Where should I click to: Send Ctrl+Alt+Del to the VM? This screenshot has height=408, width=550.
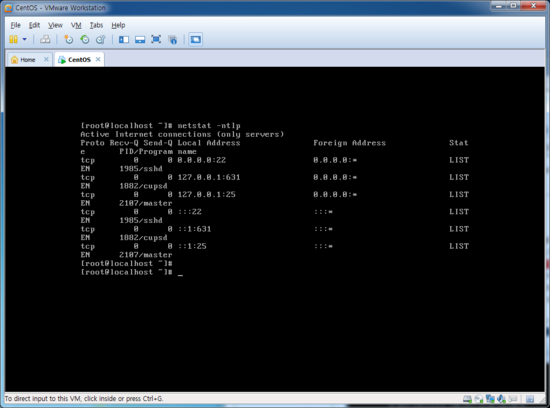pyautogui.click(x=45, y=39)
